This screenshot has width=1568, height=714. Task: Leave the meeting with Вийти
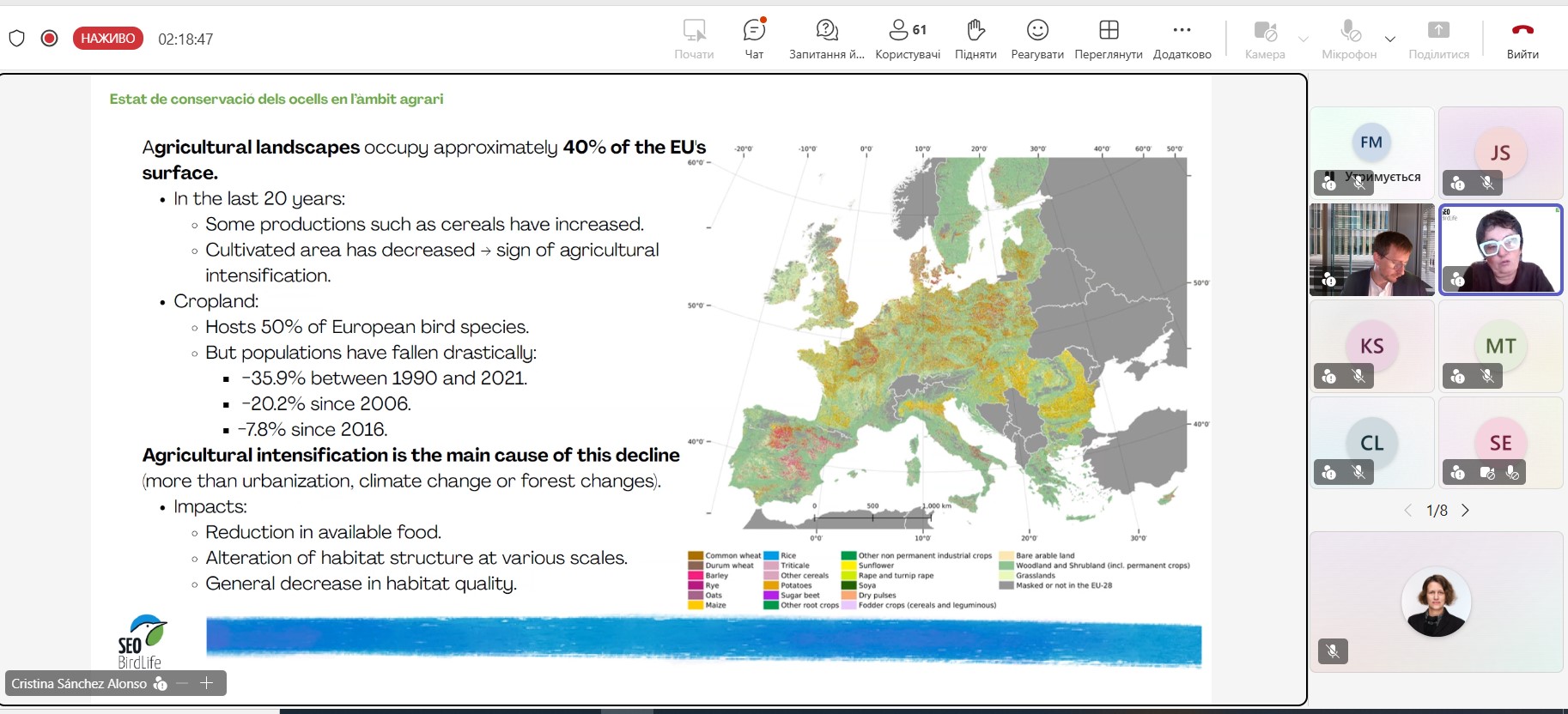(x=1522, y=39)
